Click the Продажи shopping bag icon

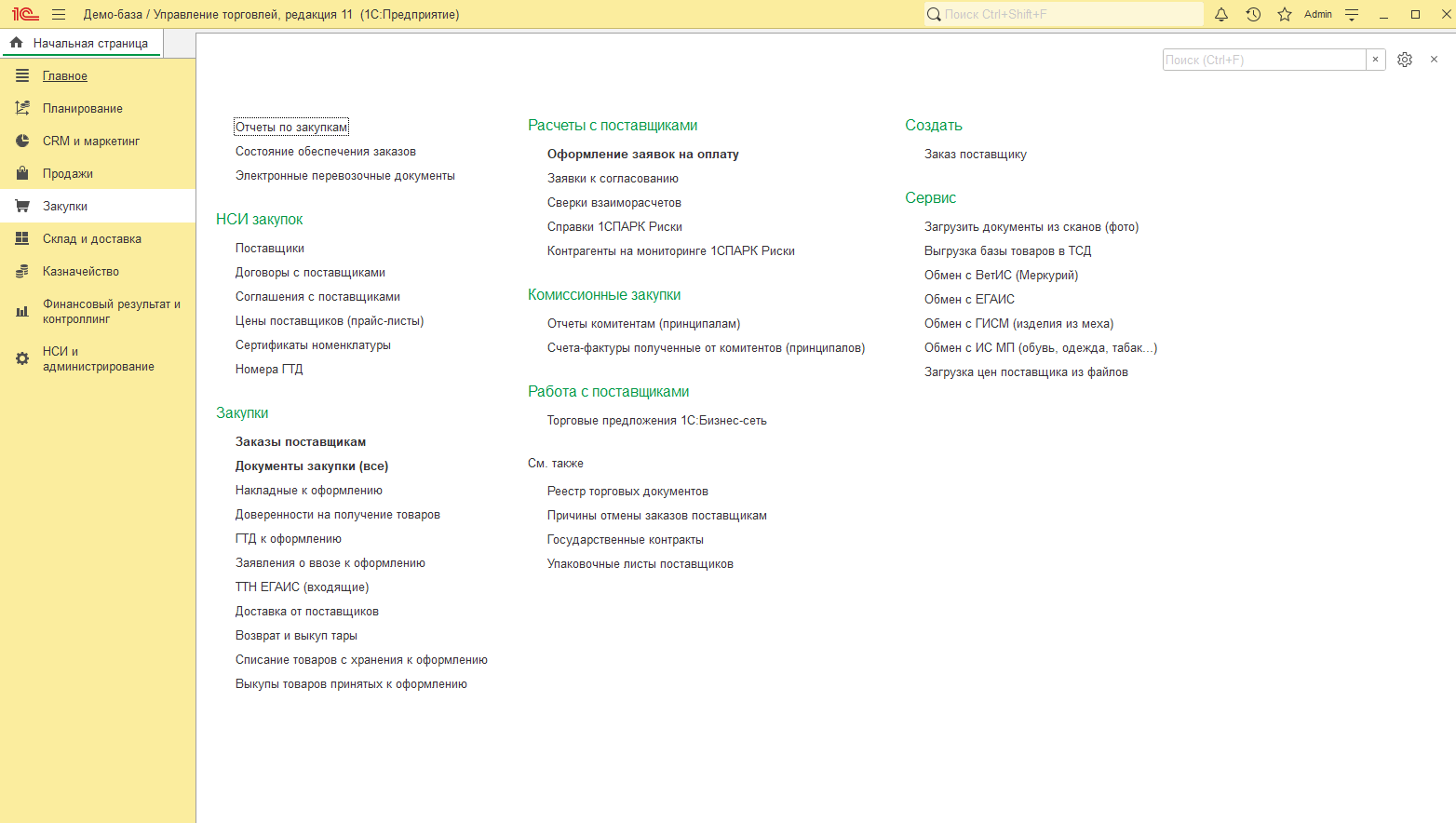coord(22,173)
